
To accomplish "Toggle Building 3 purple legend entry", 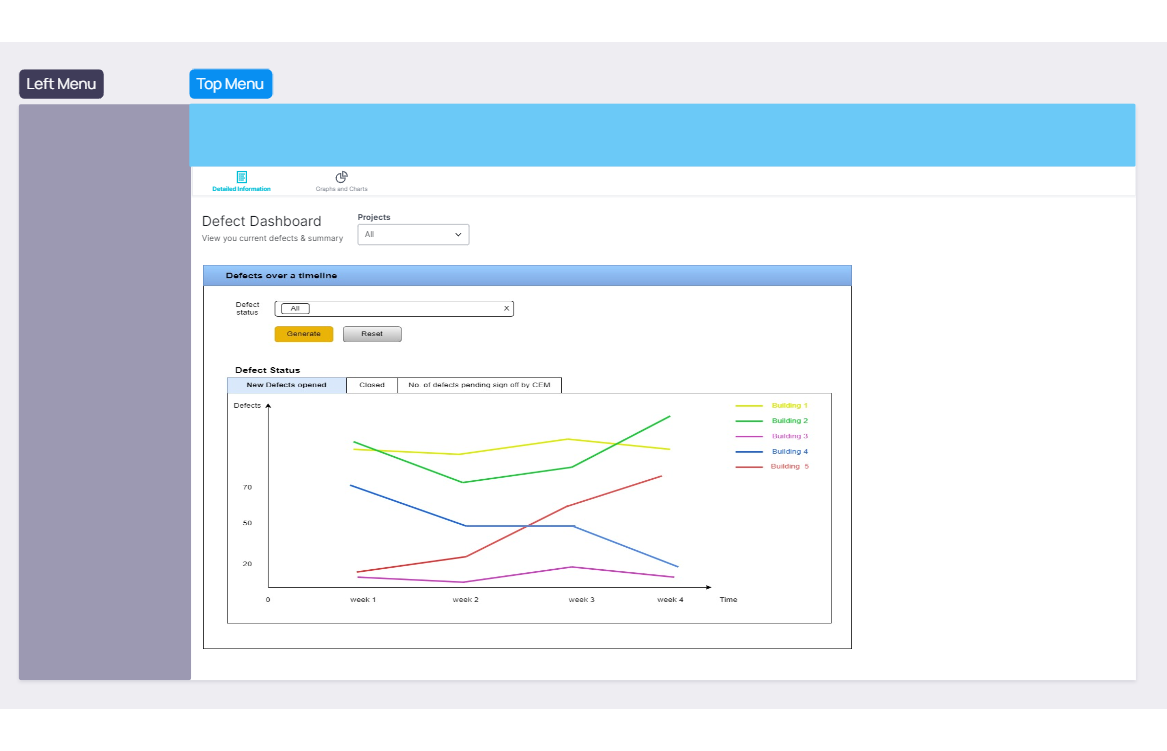I will tap(772, 436).
